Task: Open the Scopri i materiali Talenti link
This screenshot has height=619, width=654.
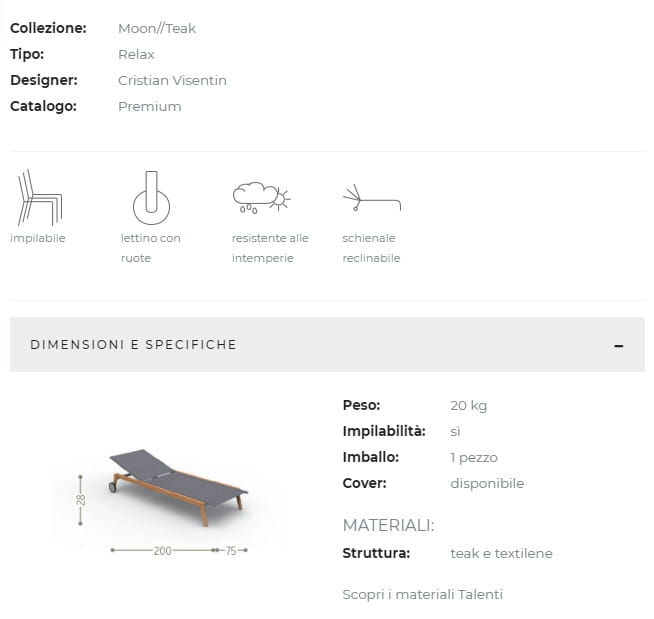Action: (x=422, y=594)
